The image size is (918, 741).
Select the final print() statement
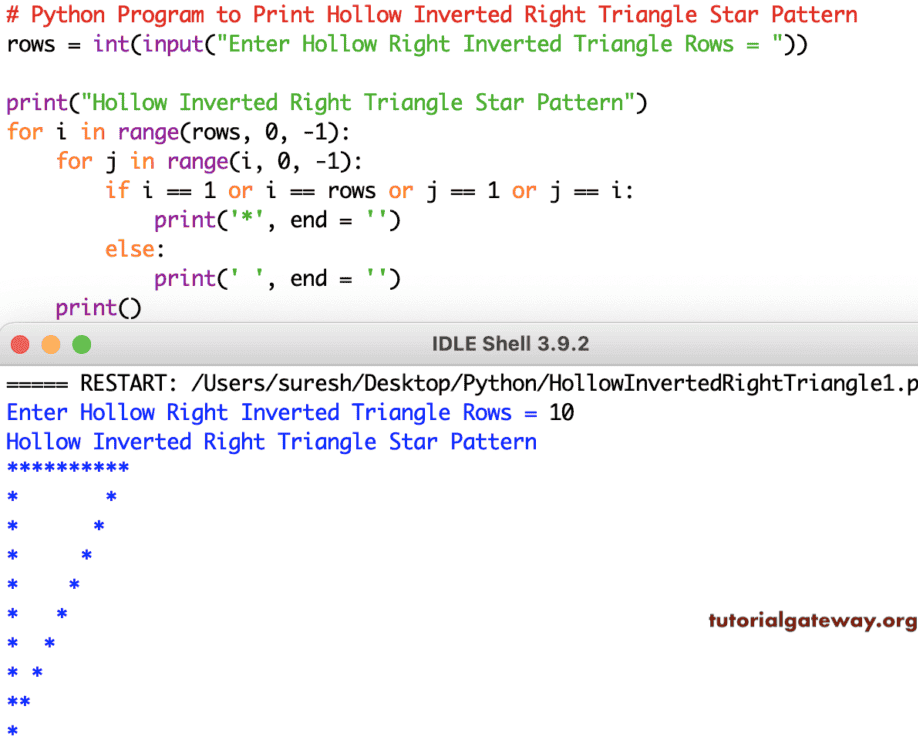click(97, 307)
